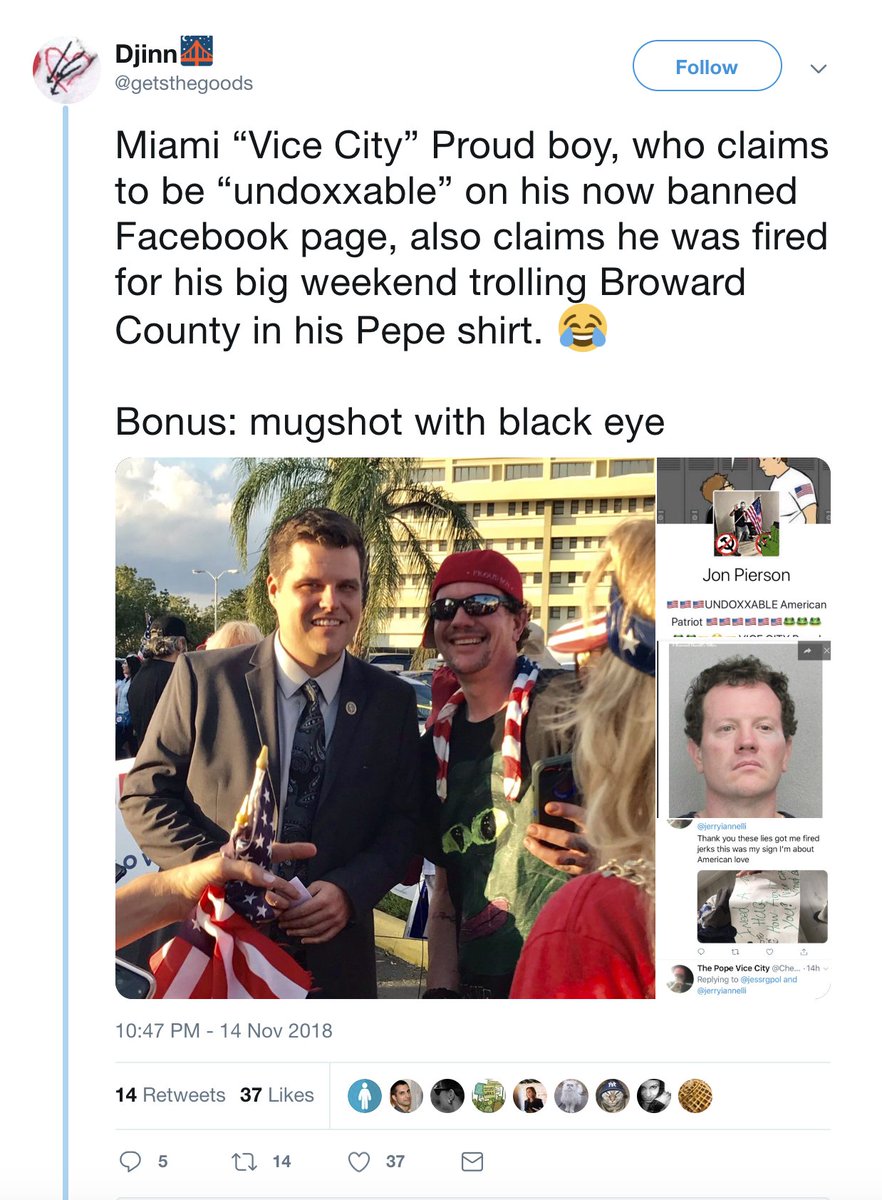Click the green liker avatar
Image resolution: width=882 pixels, height=1200 pixels.
488,1096
